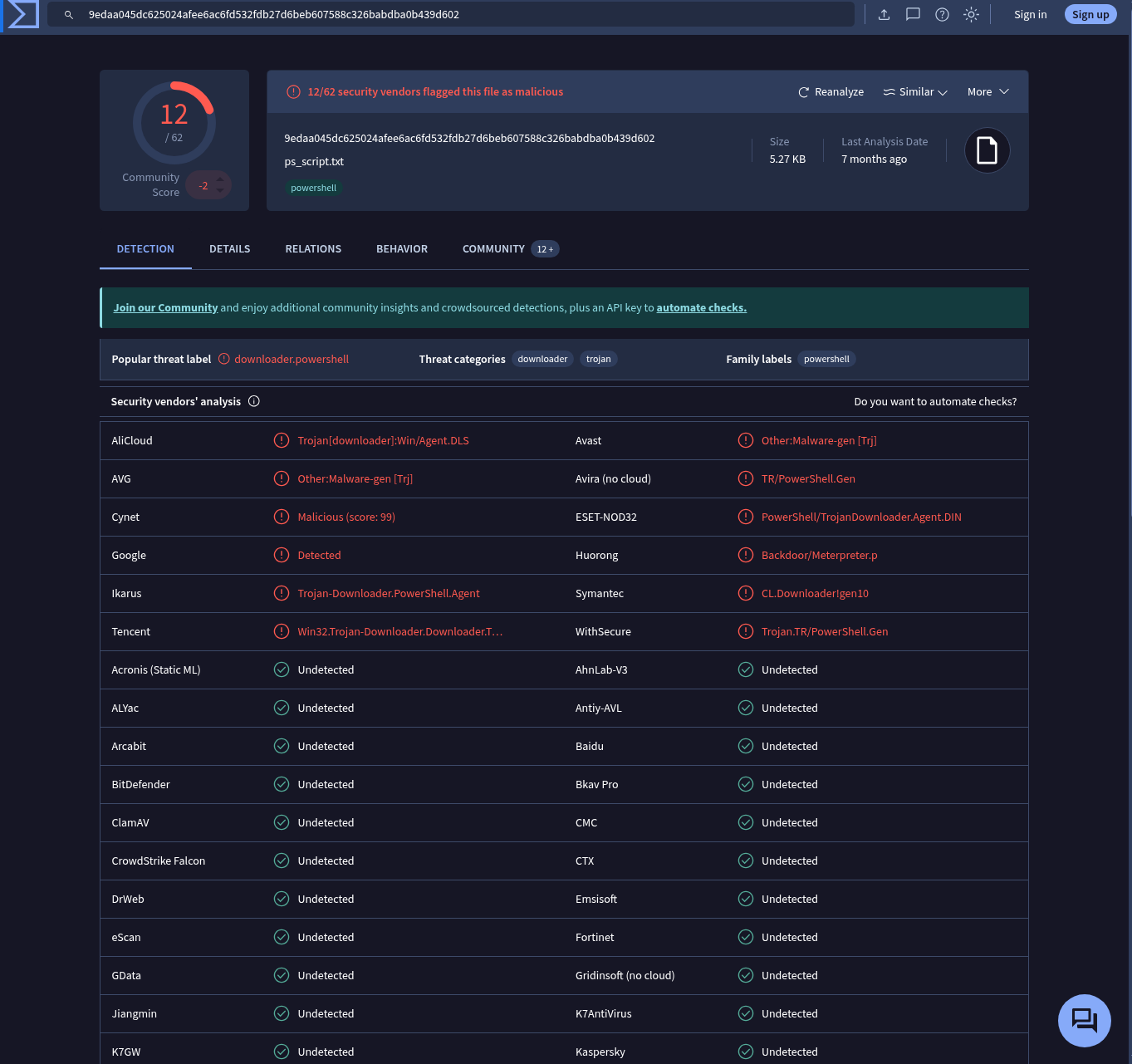Click the Fortinet undetected checkmark icon
The image size is (1132, 1064).
(746, 937)
